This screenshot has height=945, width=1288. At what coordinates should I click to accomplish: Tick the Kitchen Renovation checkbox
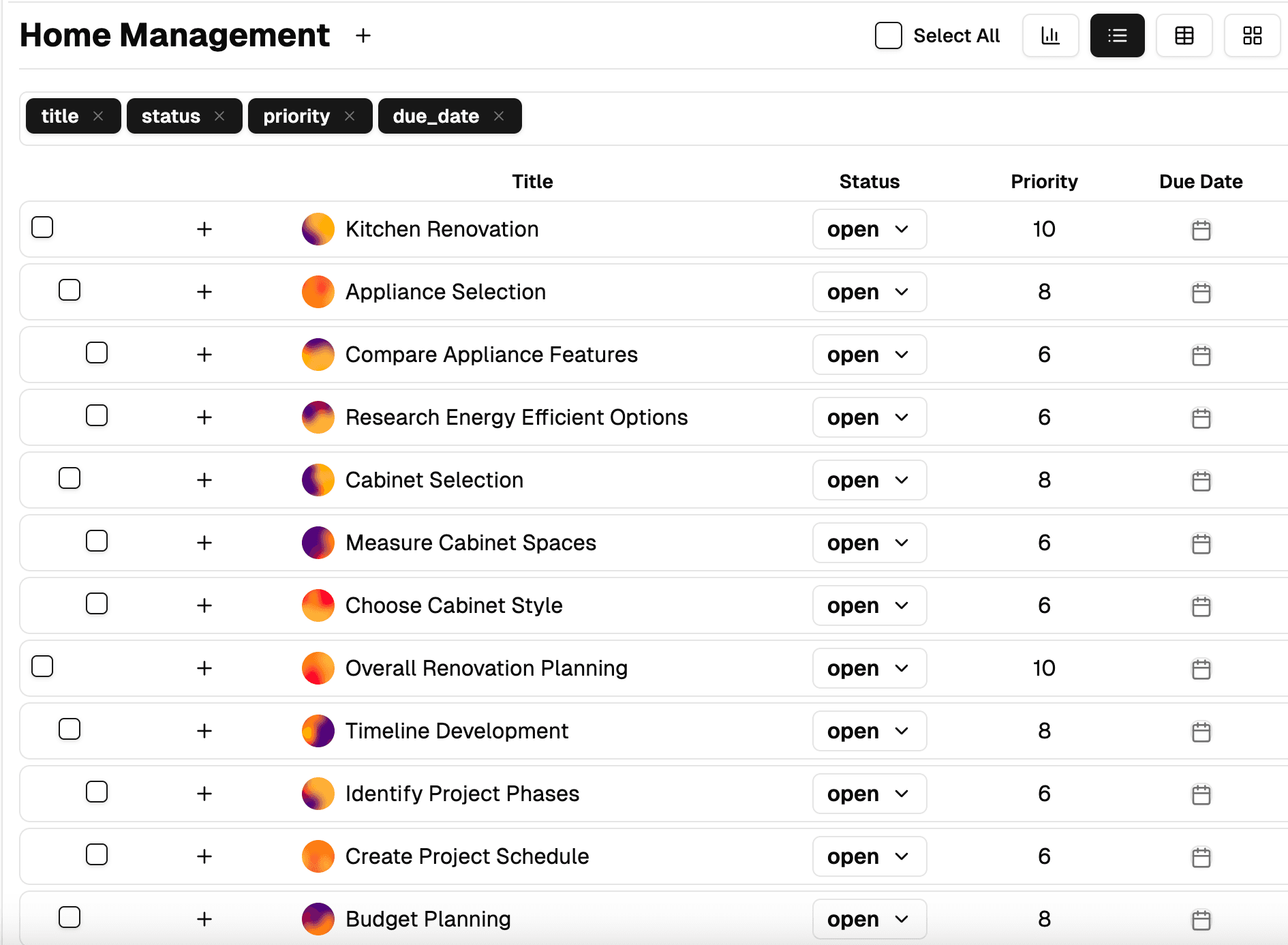[x=42, y=227]
